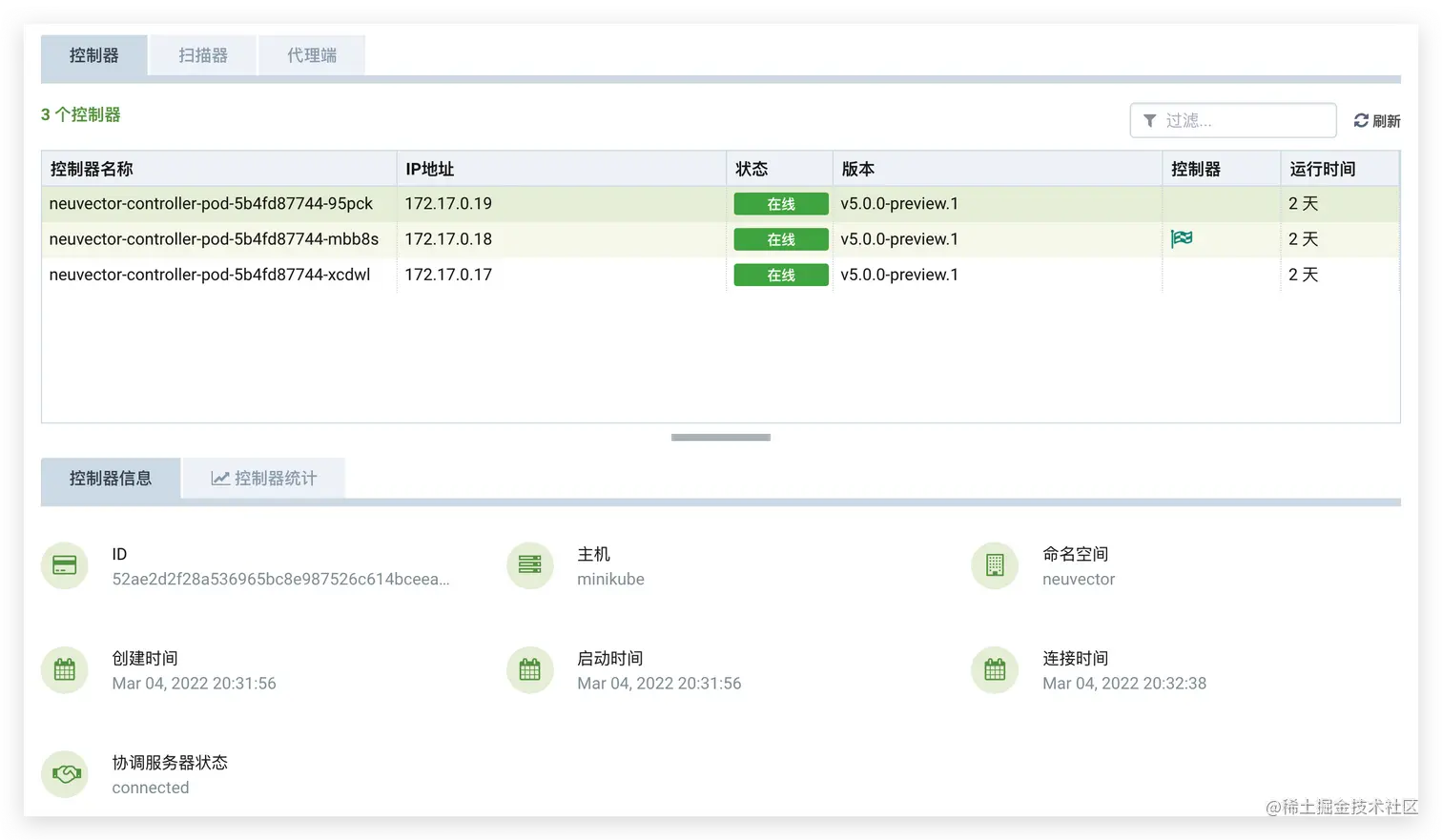This screenshot has width=1442, height=840.
Task: Click IP address 172.17.0.19
Action: point(448,204)
